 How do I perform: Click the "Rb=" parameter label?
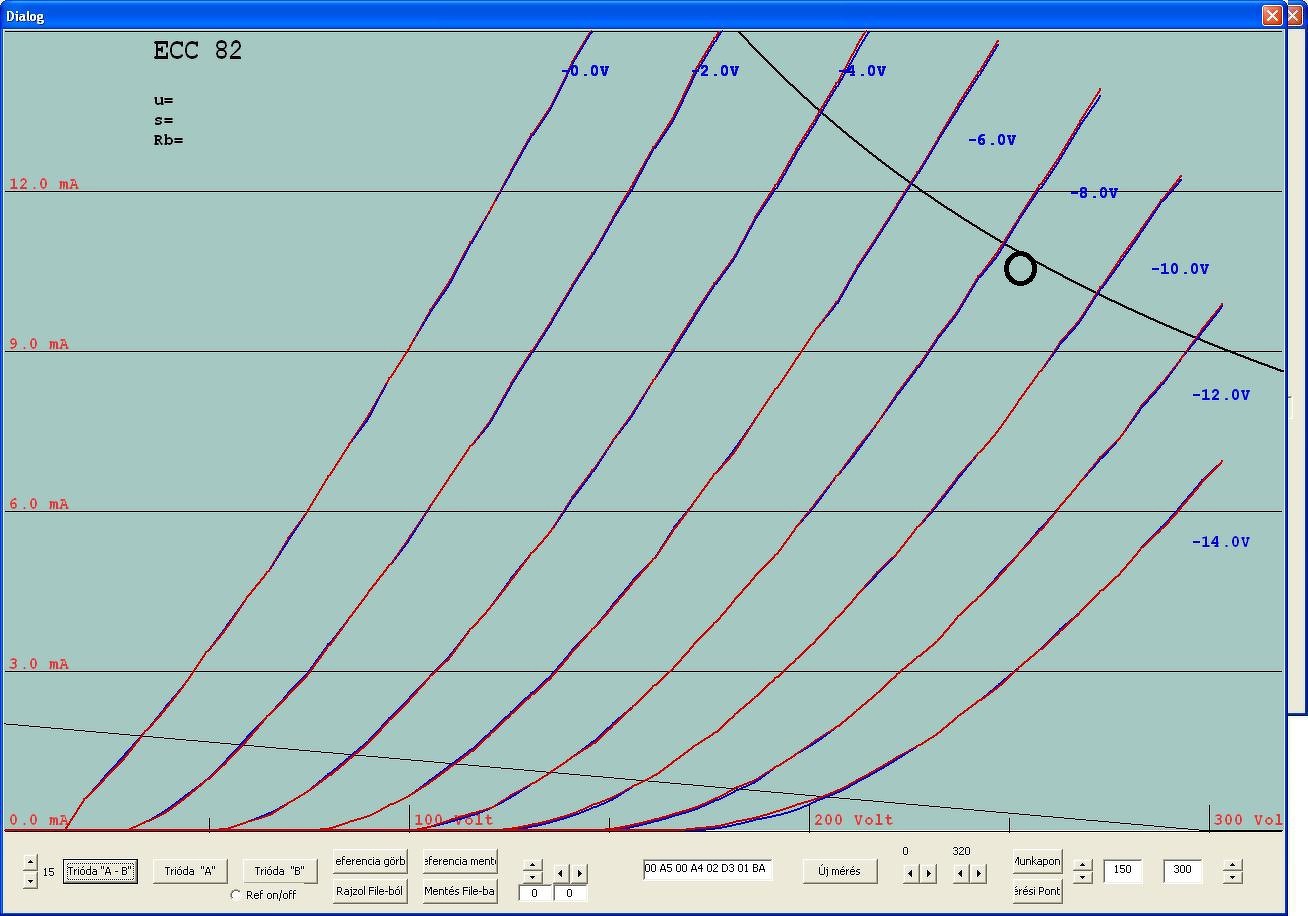point(168,140)
